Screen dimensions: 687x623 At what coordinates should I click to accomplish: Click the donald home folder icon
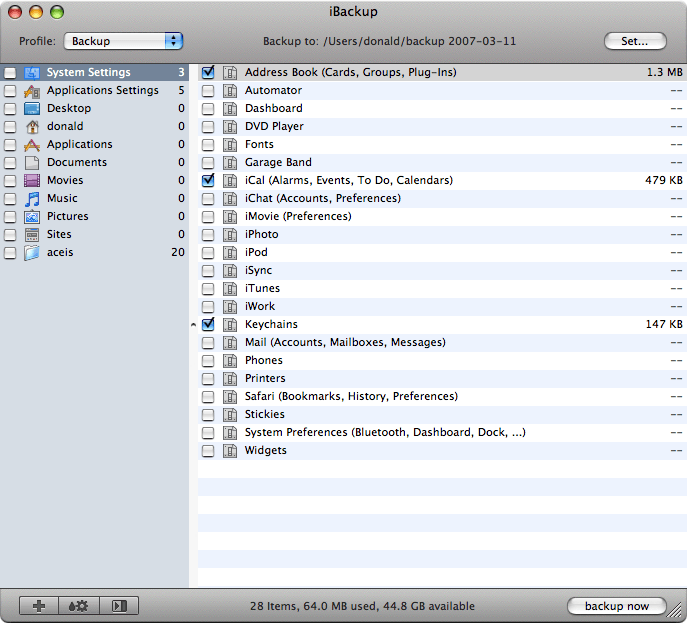[32, 127]
